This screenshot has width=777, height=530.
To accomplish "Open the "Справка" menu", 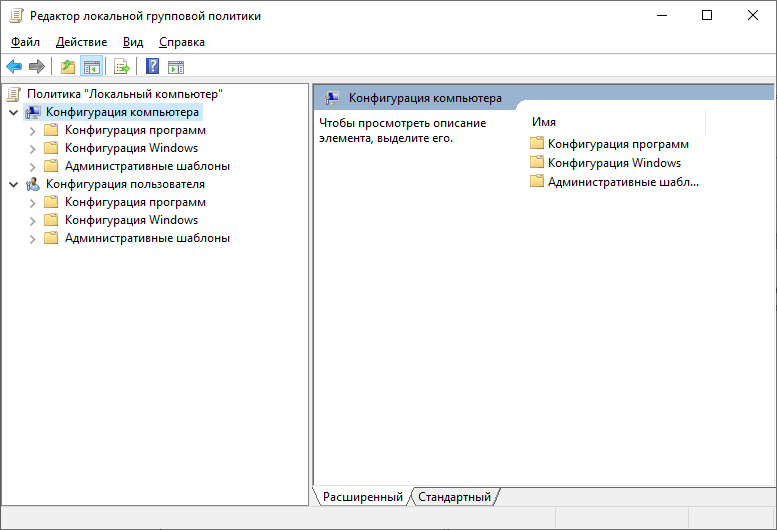I will click(181, 42).
